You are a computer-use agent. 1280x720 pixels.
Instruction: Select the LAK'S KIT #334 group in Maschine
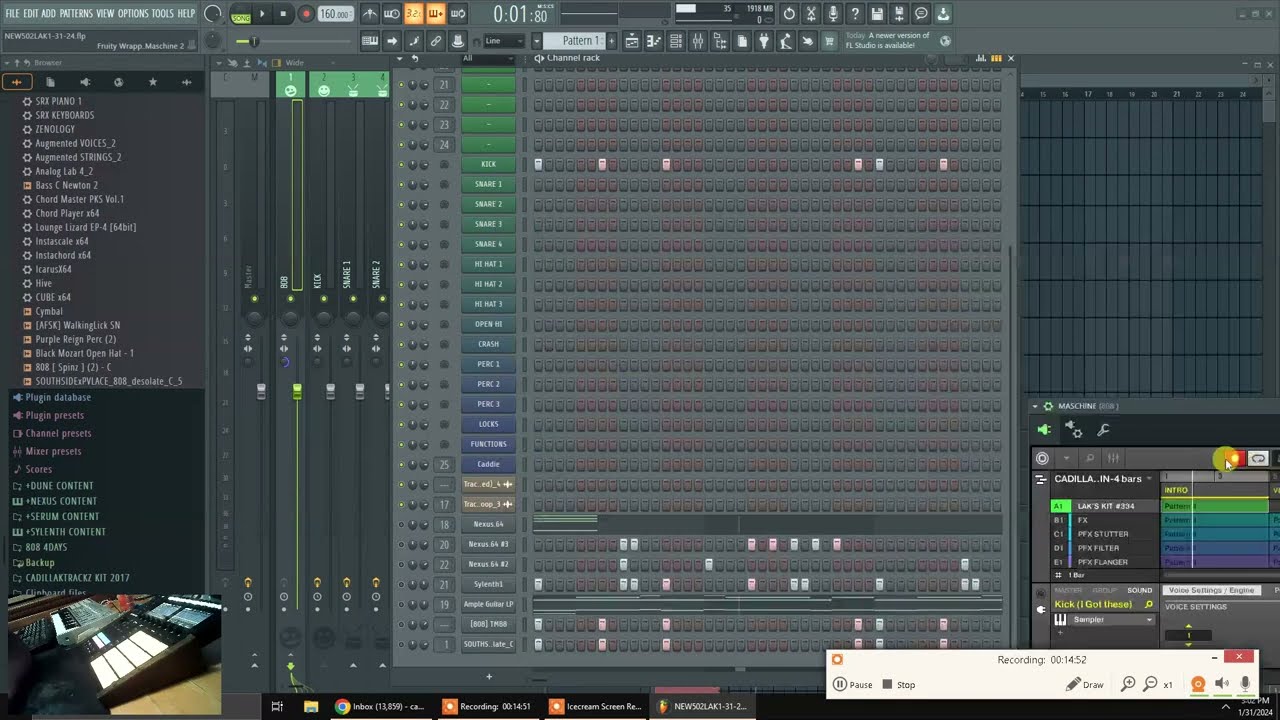pyautogui.click(x=1105, y=506)
